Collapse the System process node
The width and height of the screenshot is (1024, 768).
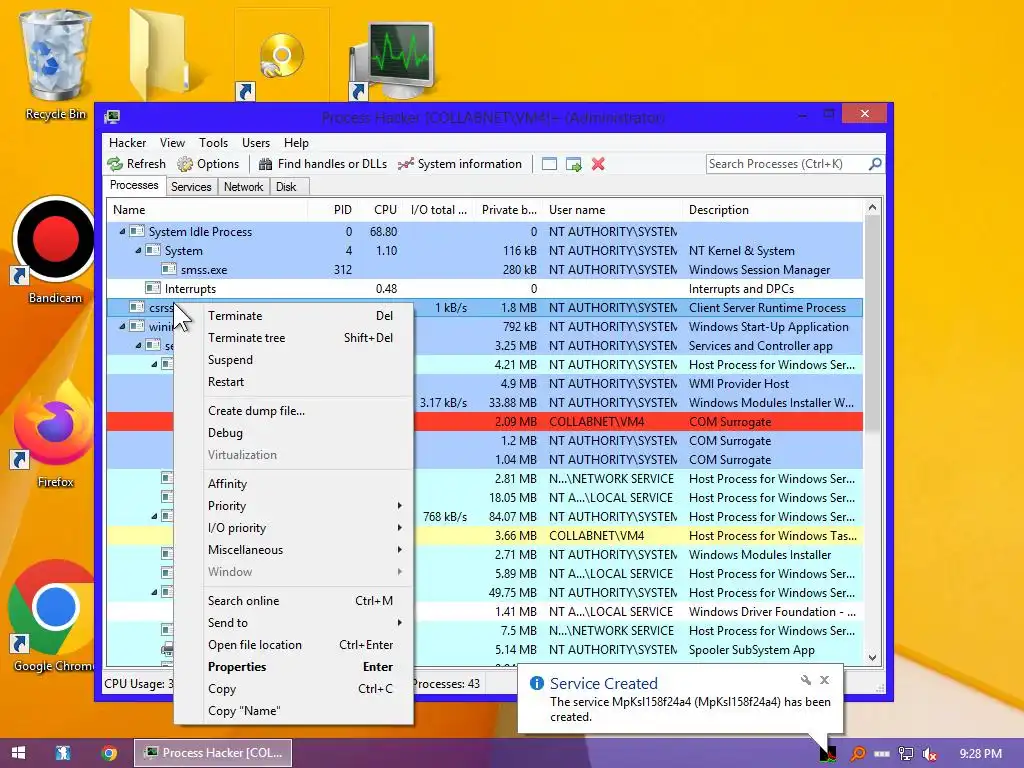pos(138,250)
